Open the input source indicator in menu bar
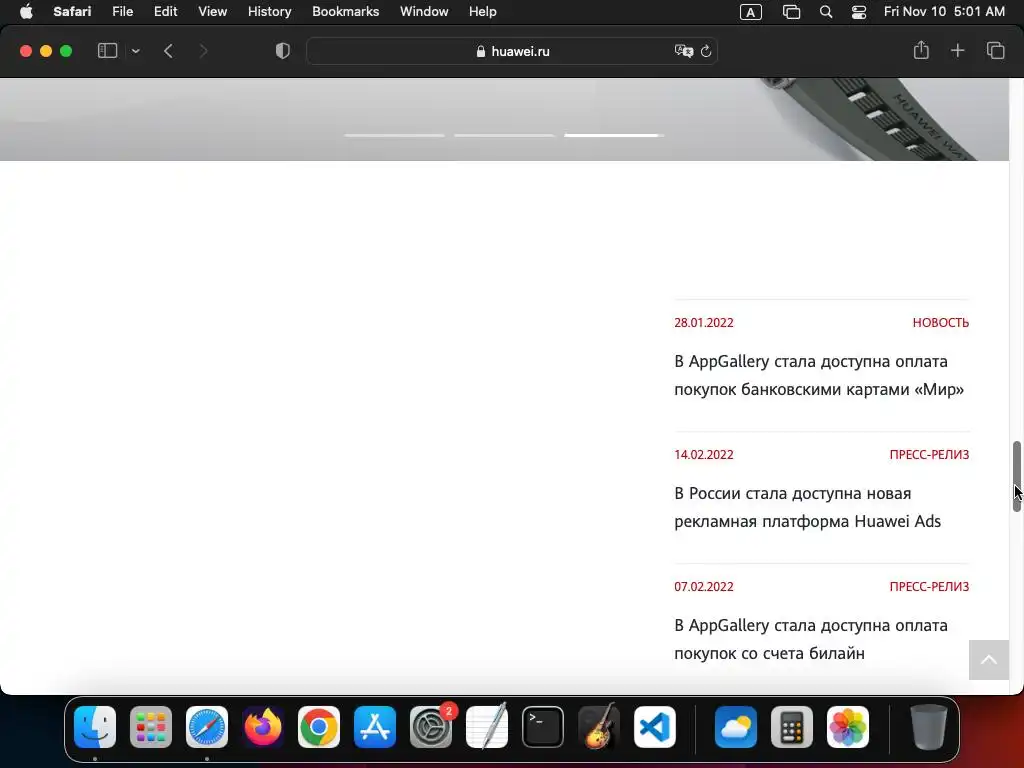 point(750,12)
